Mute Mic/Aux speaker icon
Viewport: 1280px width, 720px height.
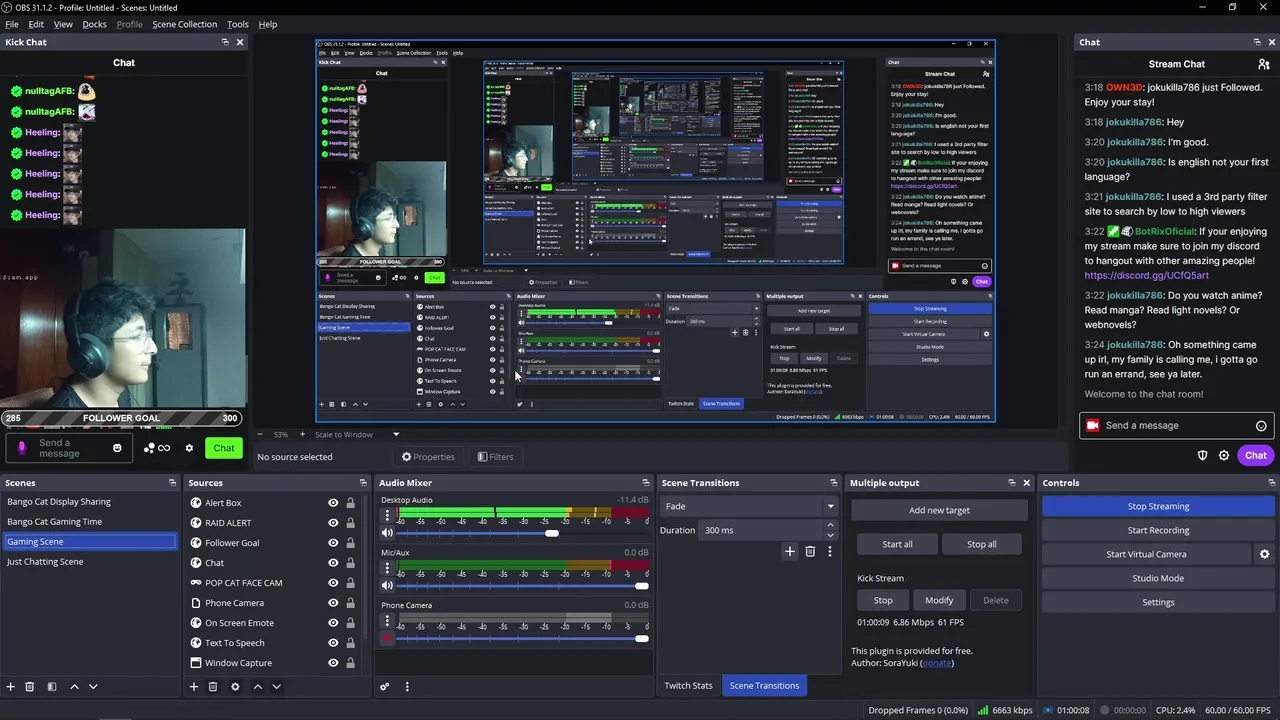click(x=387, y=586)
